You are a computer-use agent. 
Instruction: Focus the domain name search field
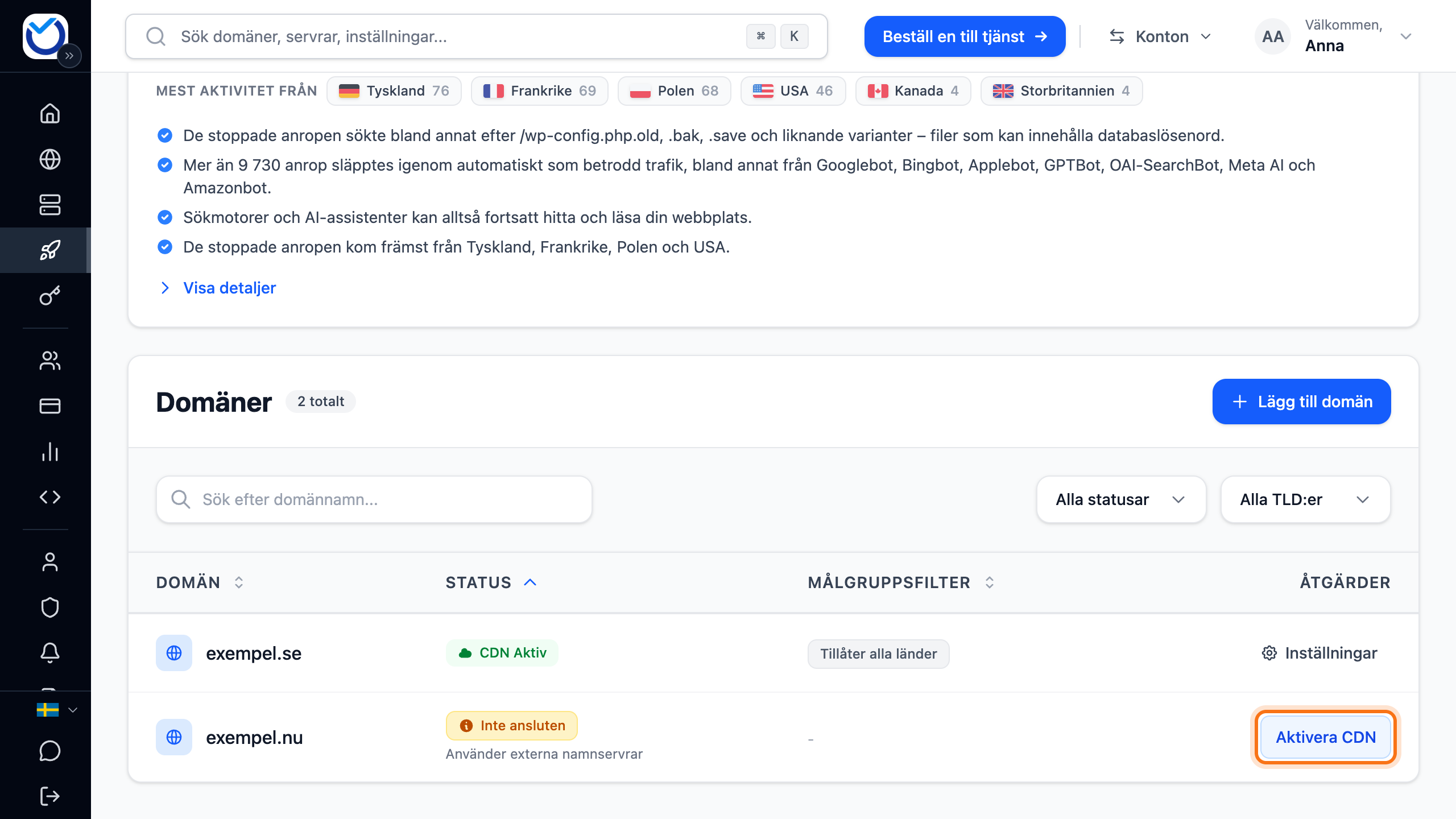pos(374,499)
